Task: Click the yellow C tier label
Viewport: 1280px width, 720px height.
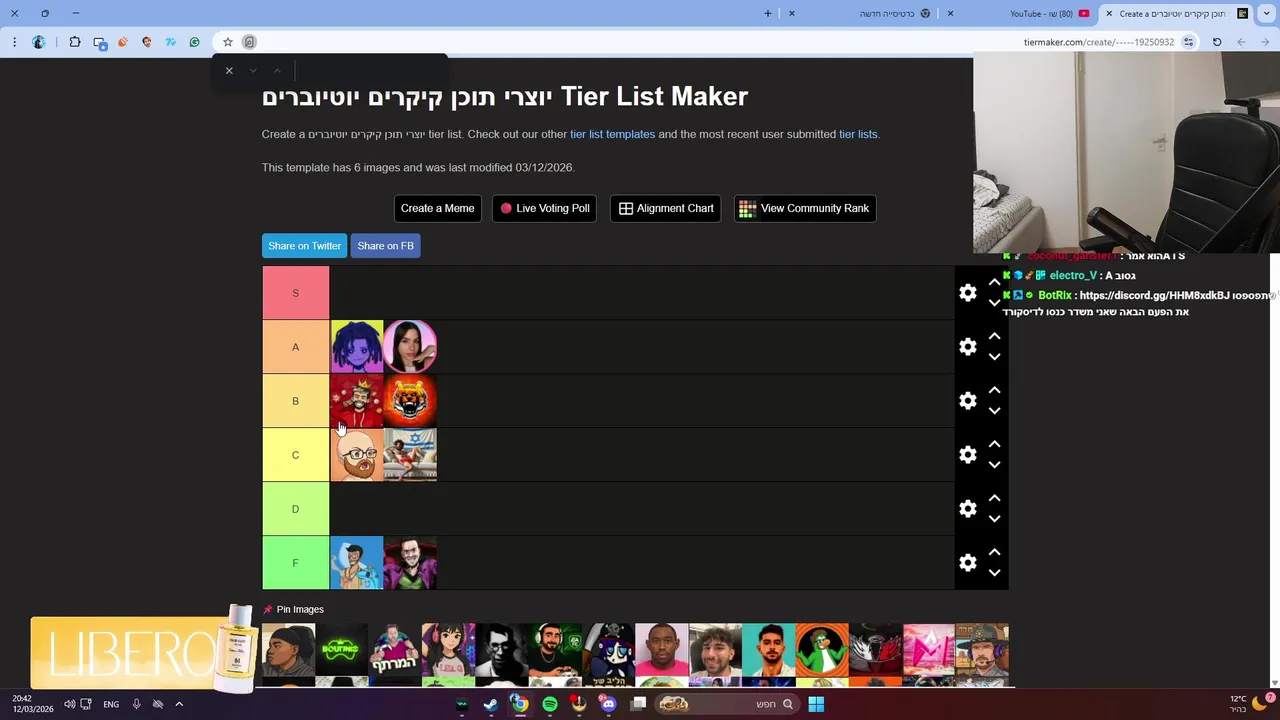Action: point(295,455)
